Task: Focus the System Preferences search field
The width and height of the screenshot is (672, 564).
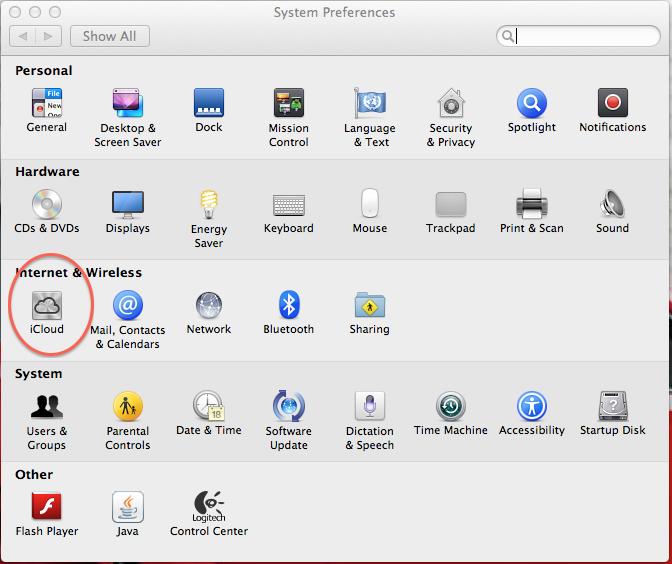Action: coord(578,36)
